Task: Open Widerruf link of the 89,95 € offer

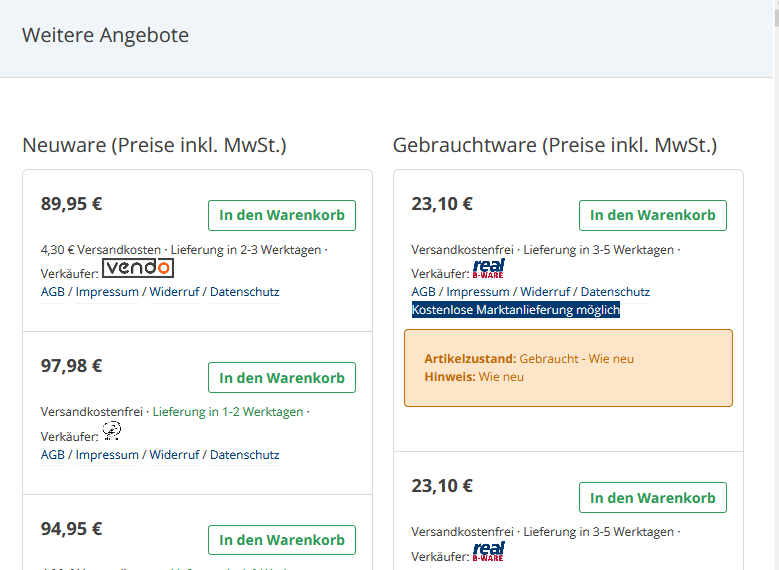Action: [x=175, y=292]
